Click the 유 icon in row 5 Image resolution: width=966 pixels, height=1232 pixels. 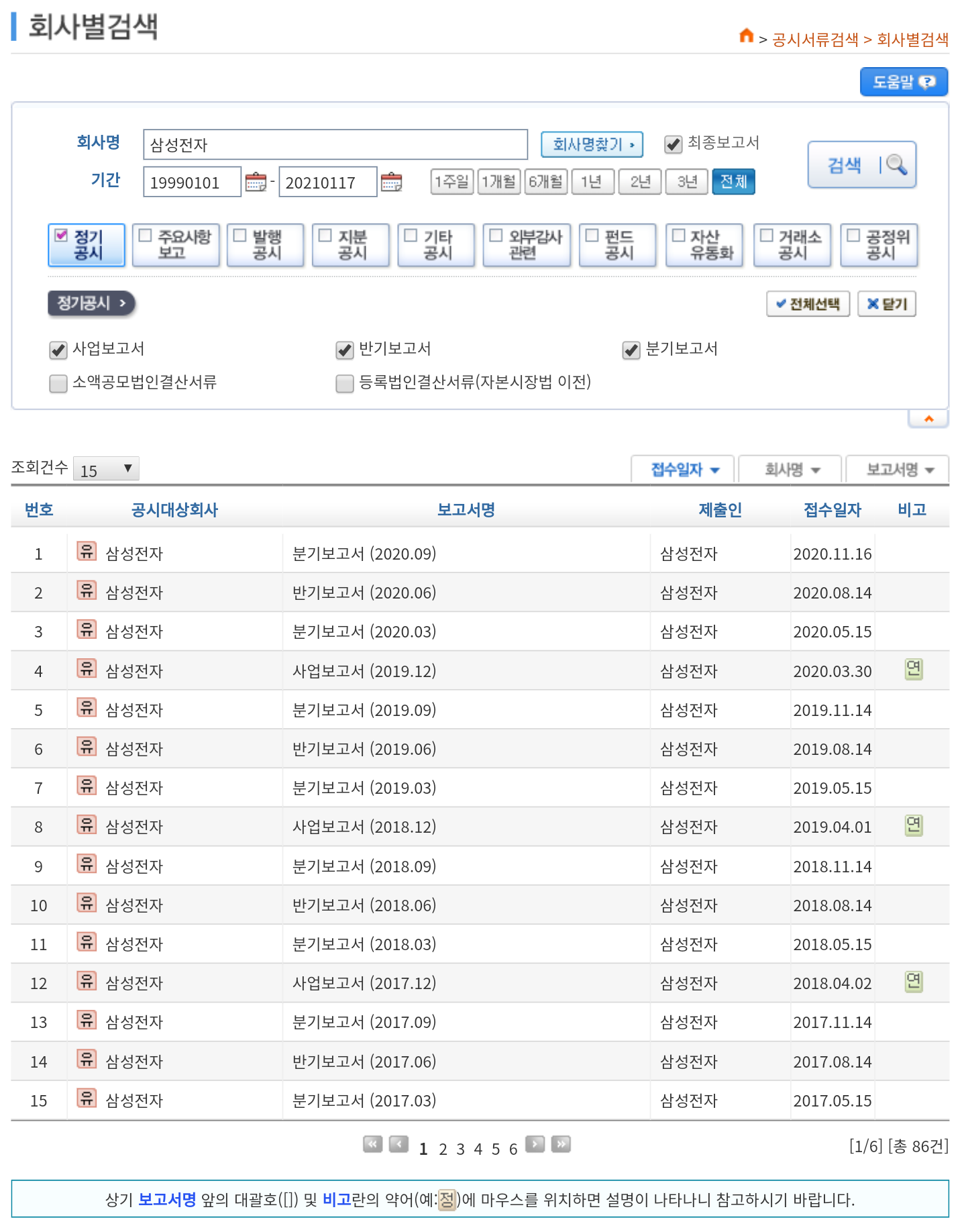pos(87,707)
